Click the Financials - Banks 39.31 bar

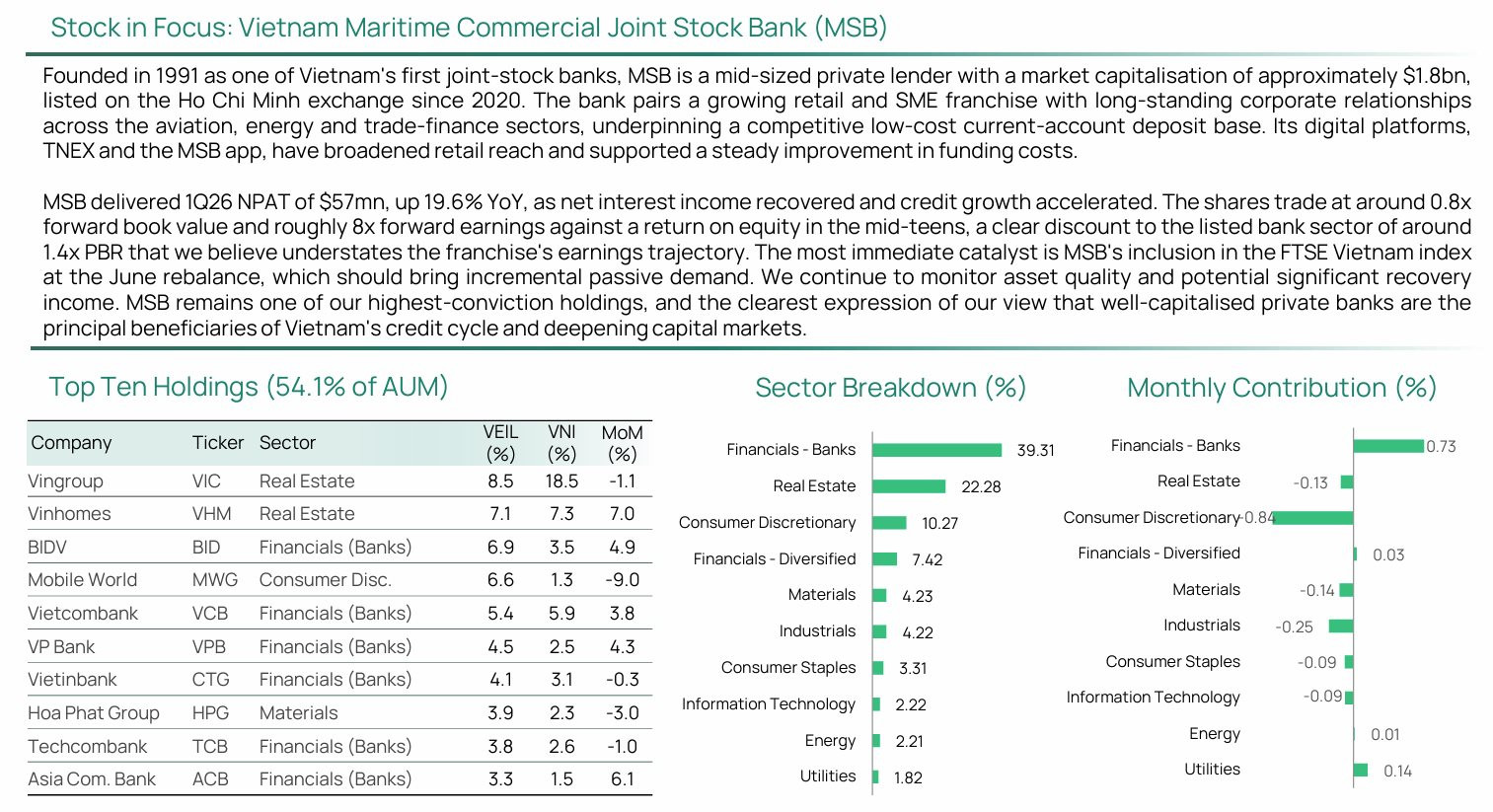click(x=937, y=450)
